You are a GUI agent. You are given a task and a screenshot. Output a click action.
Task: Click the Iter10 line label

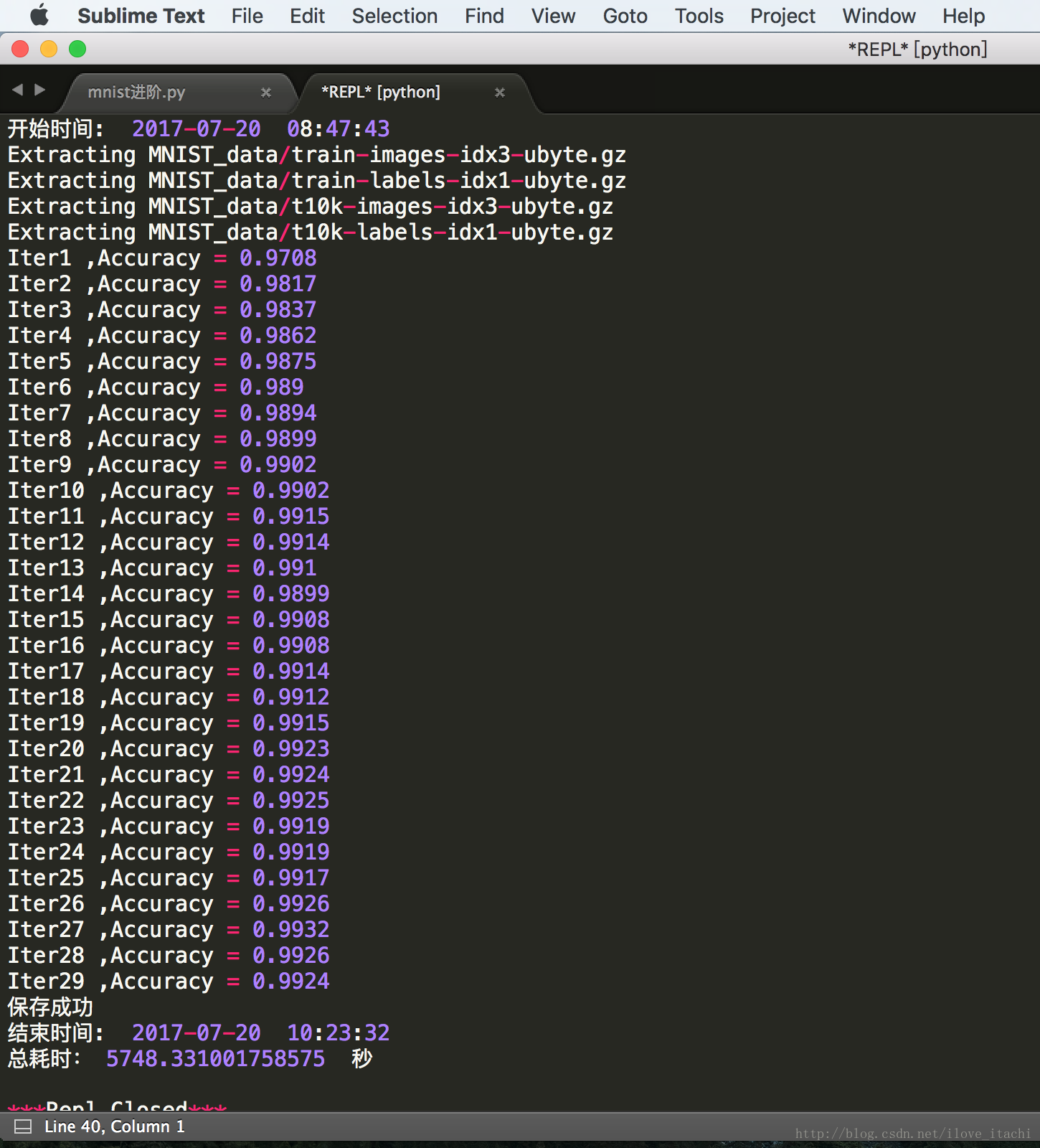46,491
